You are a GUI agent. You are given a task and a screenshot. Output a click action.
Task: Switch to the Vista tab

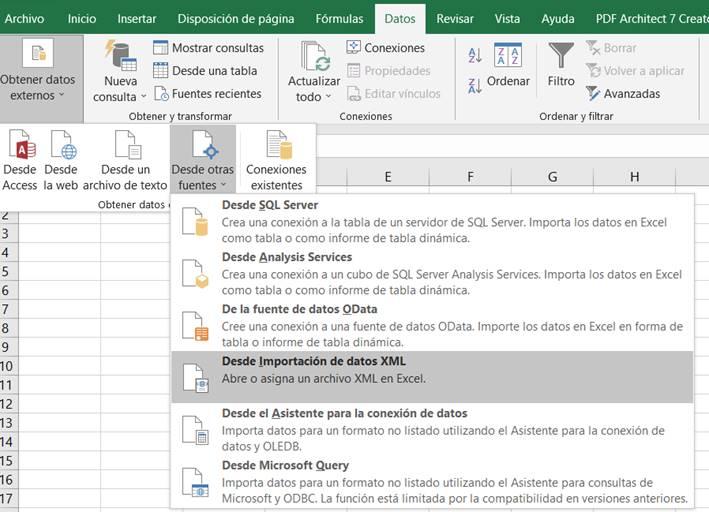pos(507,19)
